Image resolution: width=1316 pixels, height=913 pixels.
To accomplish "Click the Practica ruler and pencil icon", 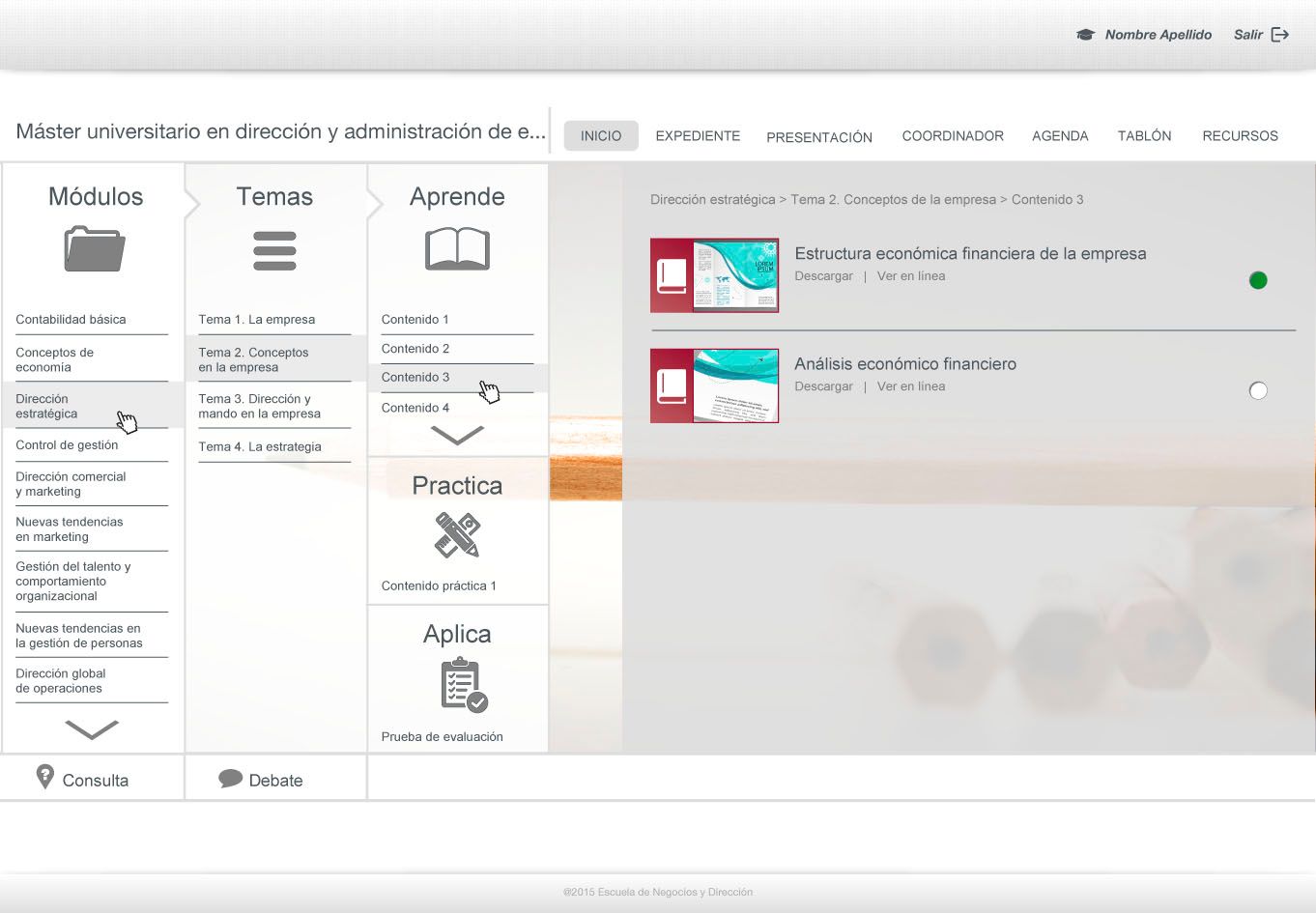I will point(457,534).
